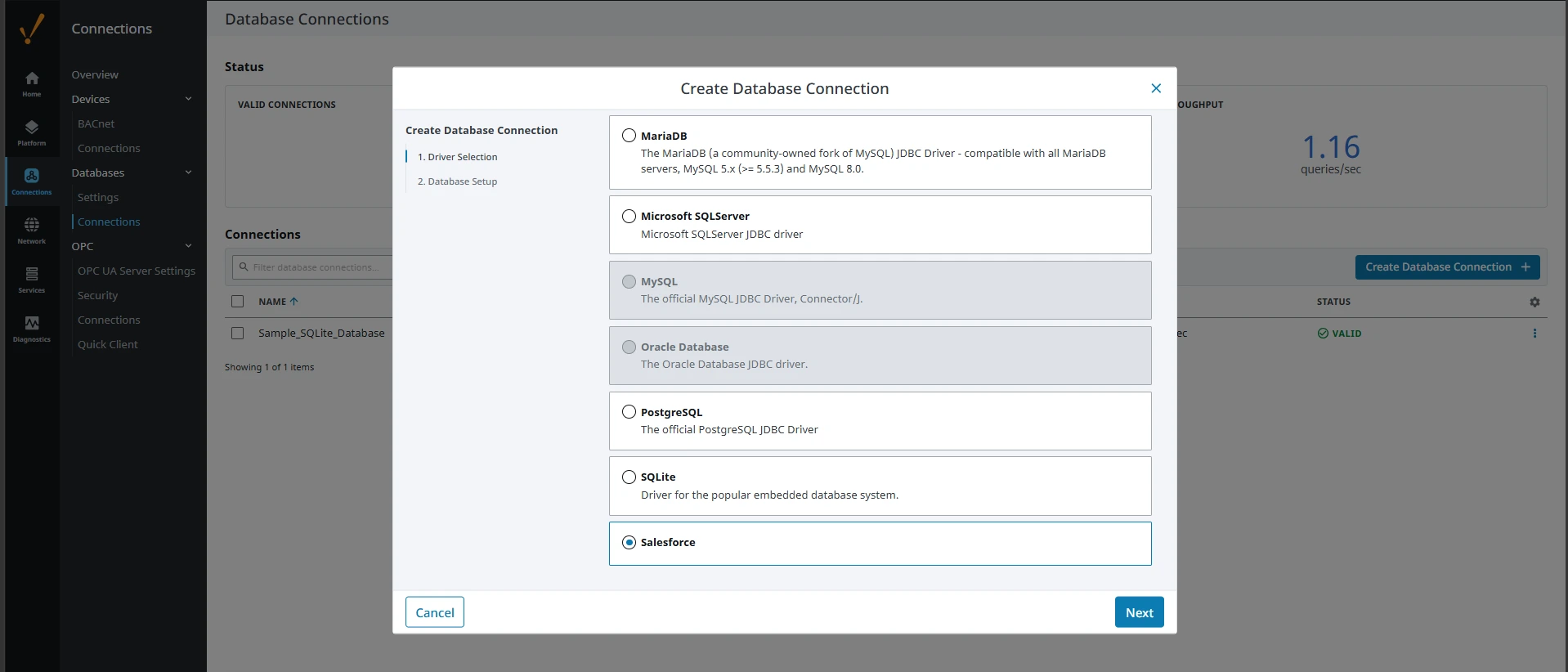This screenshot has width=1568, height=672.
Task: Go to step 2 Database Setup
Action: click(x=458, y=181)
